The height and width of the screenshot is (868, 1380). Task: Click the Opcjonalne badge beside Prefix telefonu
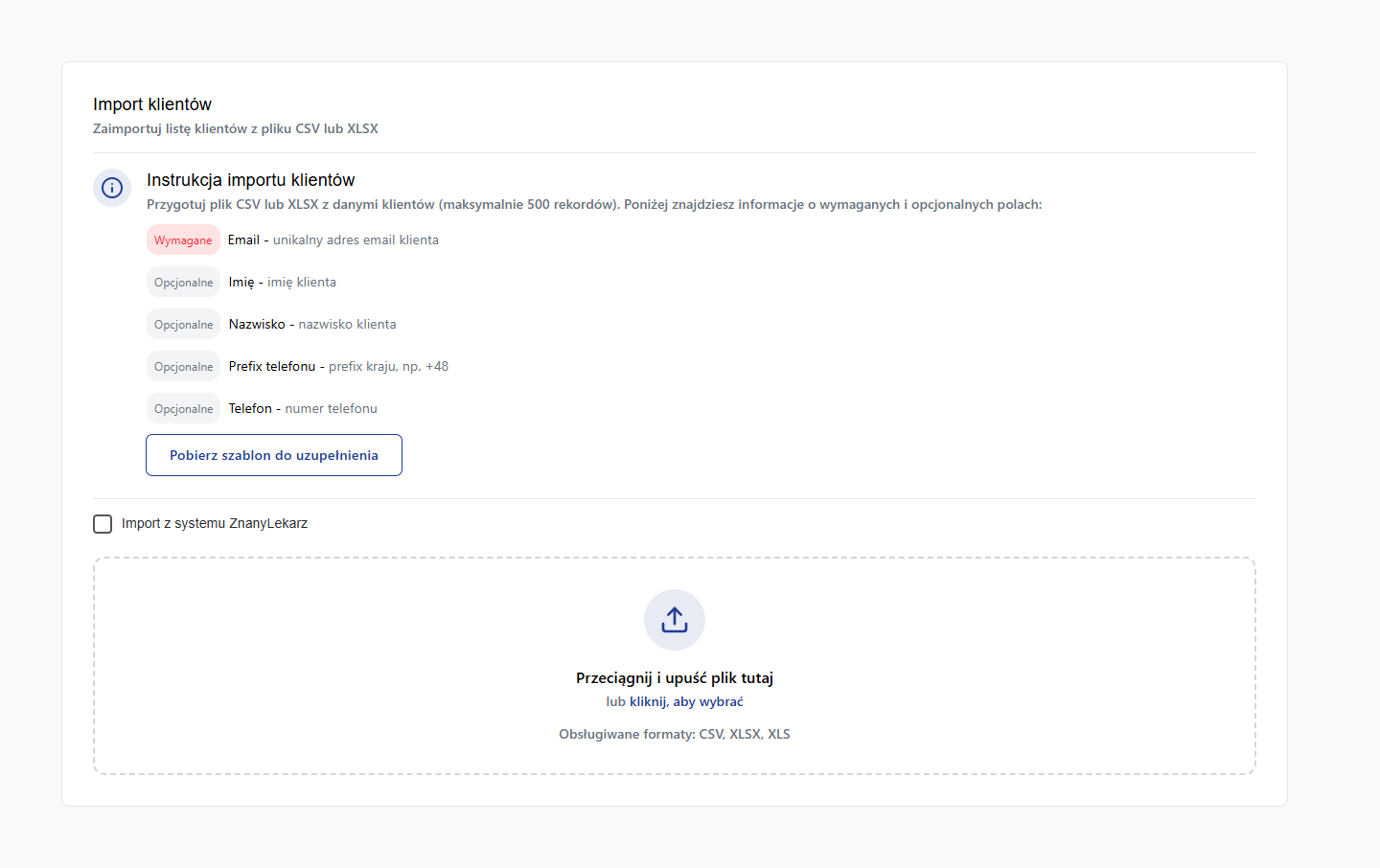(184, 366)
